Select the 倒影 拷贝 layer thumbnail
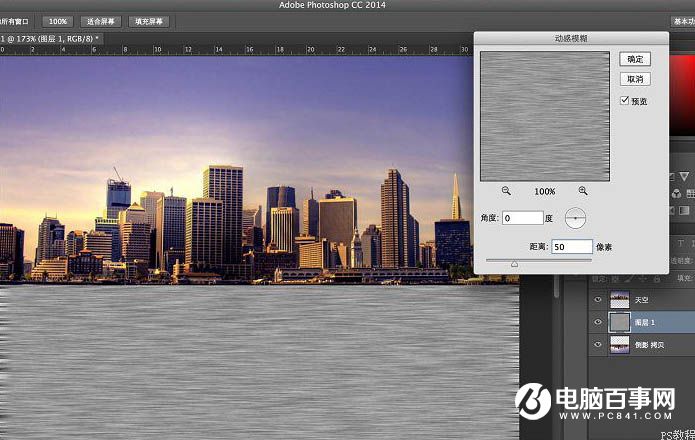 pos(619,344)
